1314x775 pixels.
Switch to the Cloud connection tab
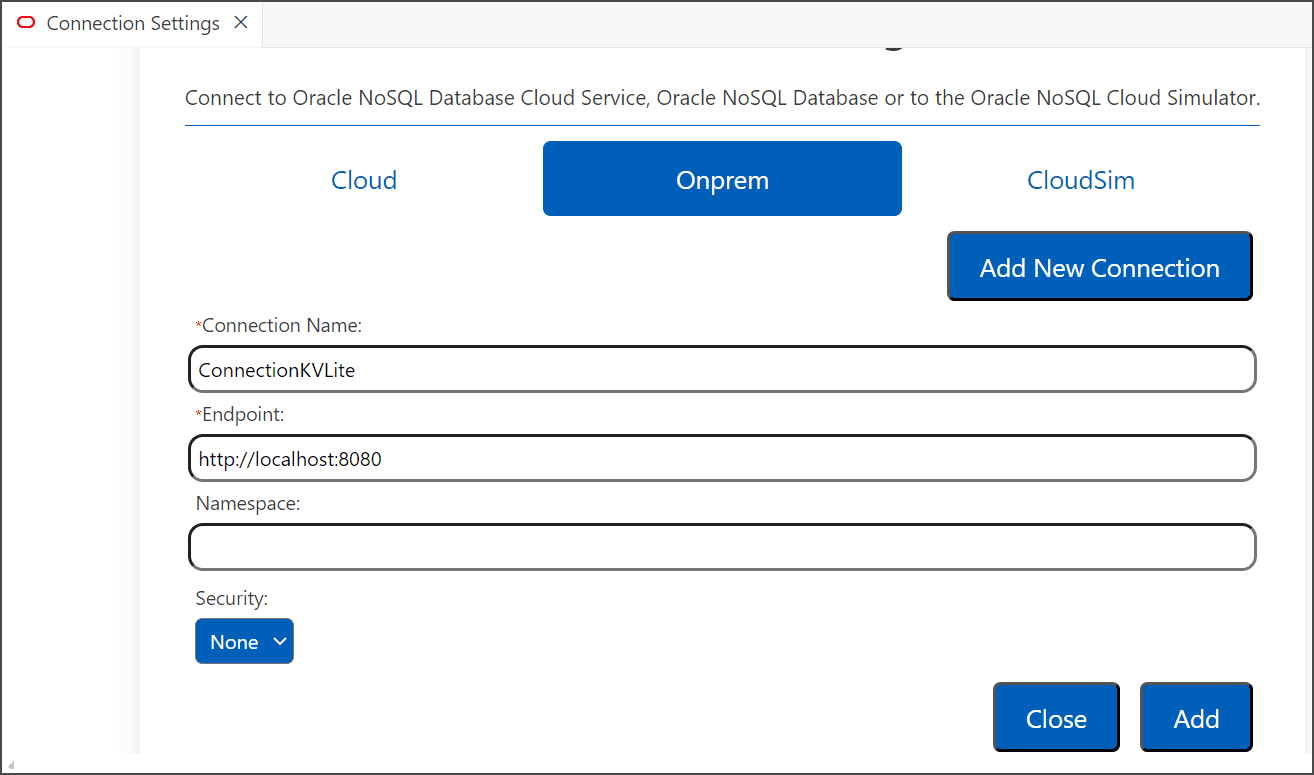coord(364,180)
